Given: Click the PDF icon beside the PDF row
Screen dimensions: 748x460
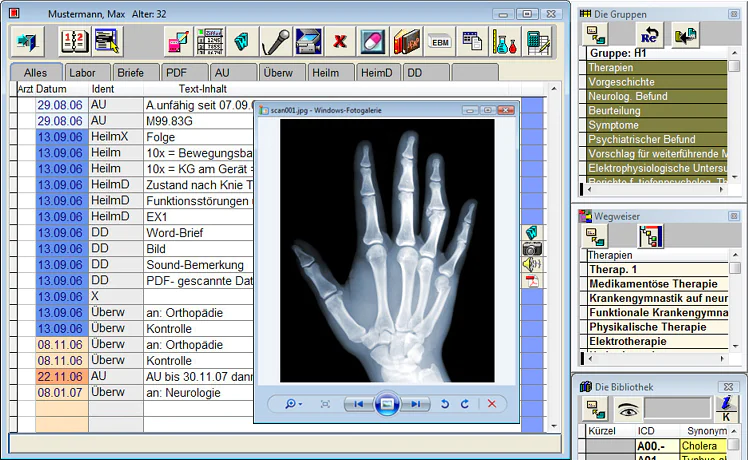Looking at the screenshot, I should click(532, 281).
